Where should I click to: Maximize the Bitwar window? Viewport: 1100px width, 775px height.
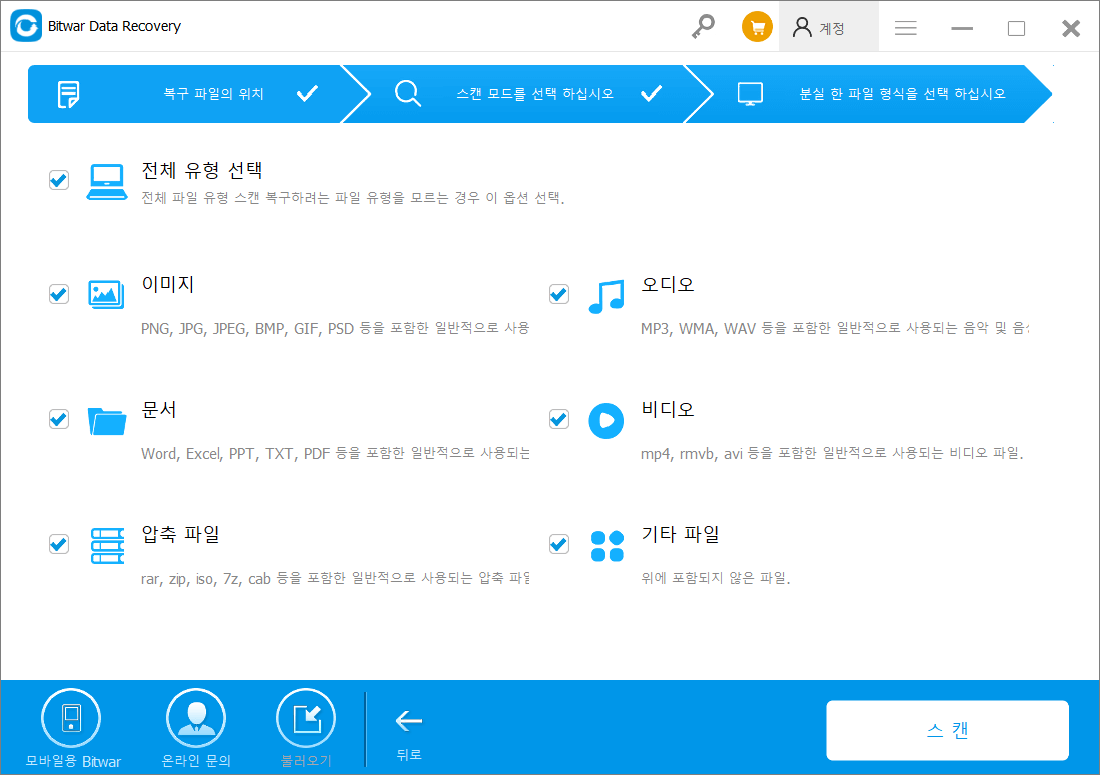(1017, 28)
